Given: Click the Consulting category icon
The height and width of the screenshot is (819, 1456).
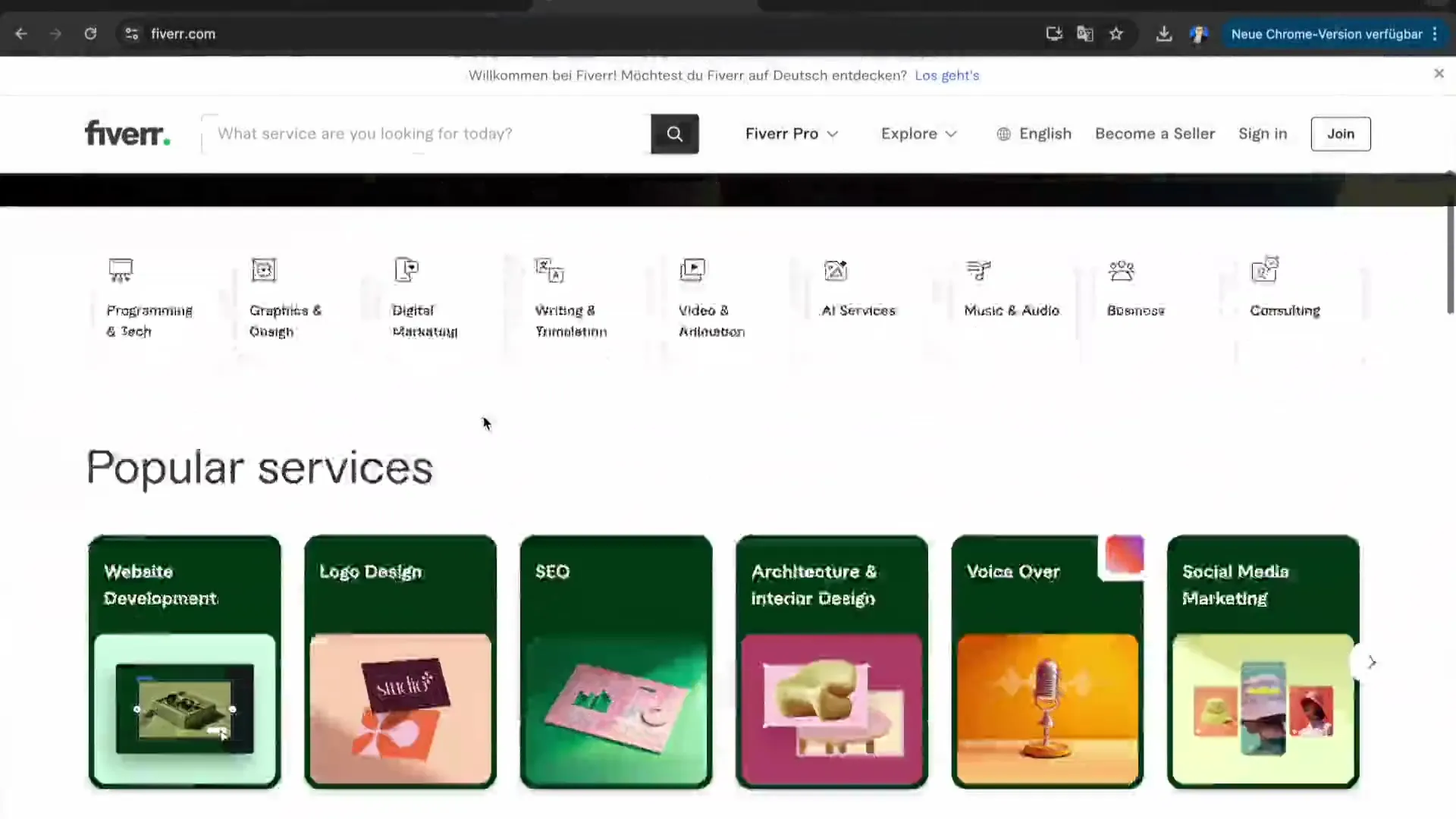Looking at the screenshot, I should click(1264, 270).
